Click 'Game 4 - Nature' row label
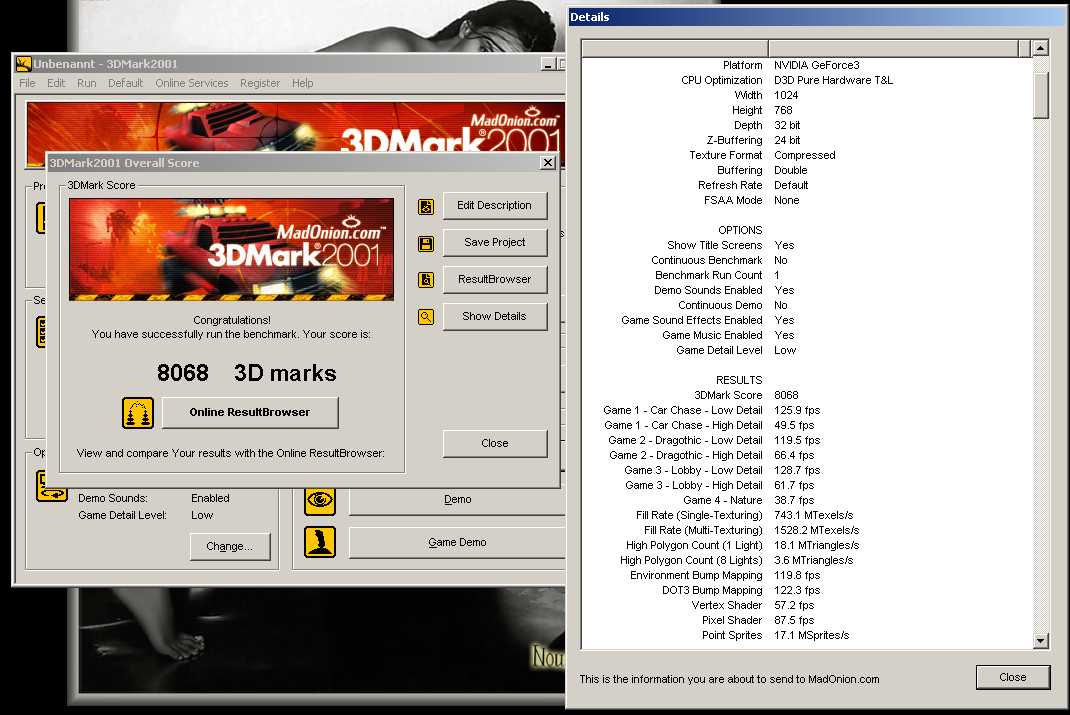The image size is (1070, 715). click(723, 500)
